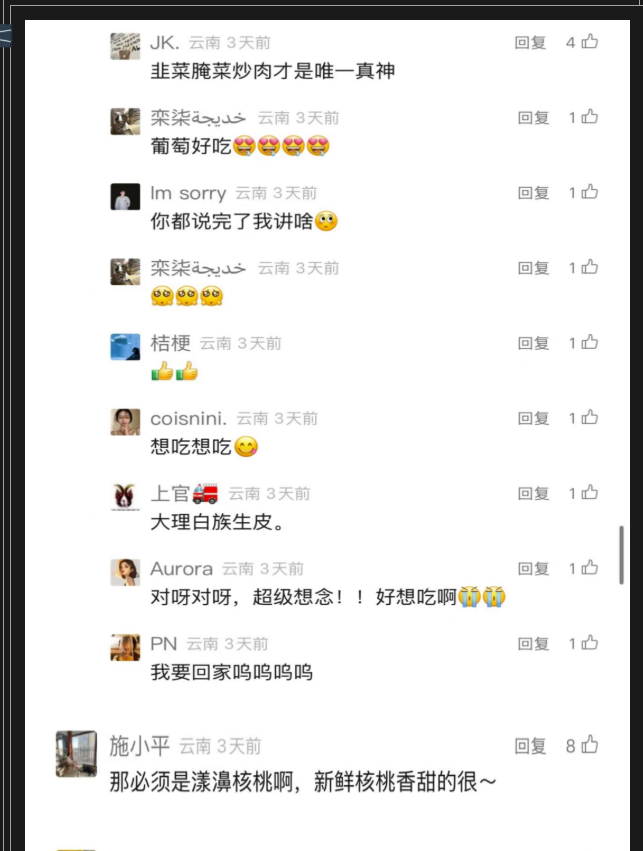This screenshot has width=643, height=851.
Task: Open the username PN
Action: (164, 644)
